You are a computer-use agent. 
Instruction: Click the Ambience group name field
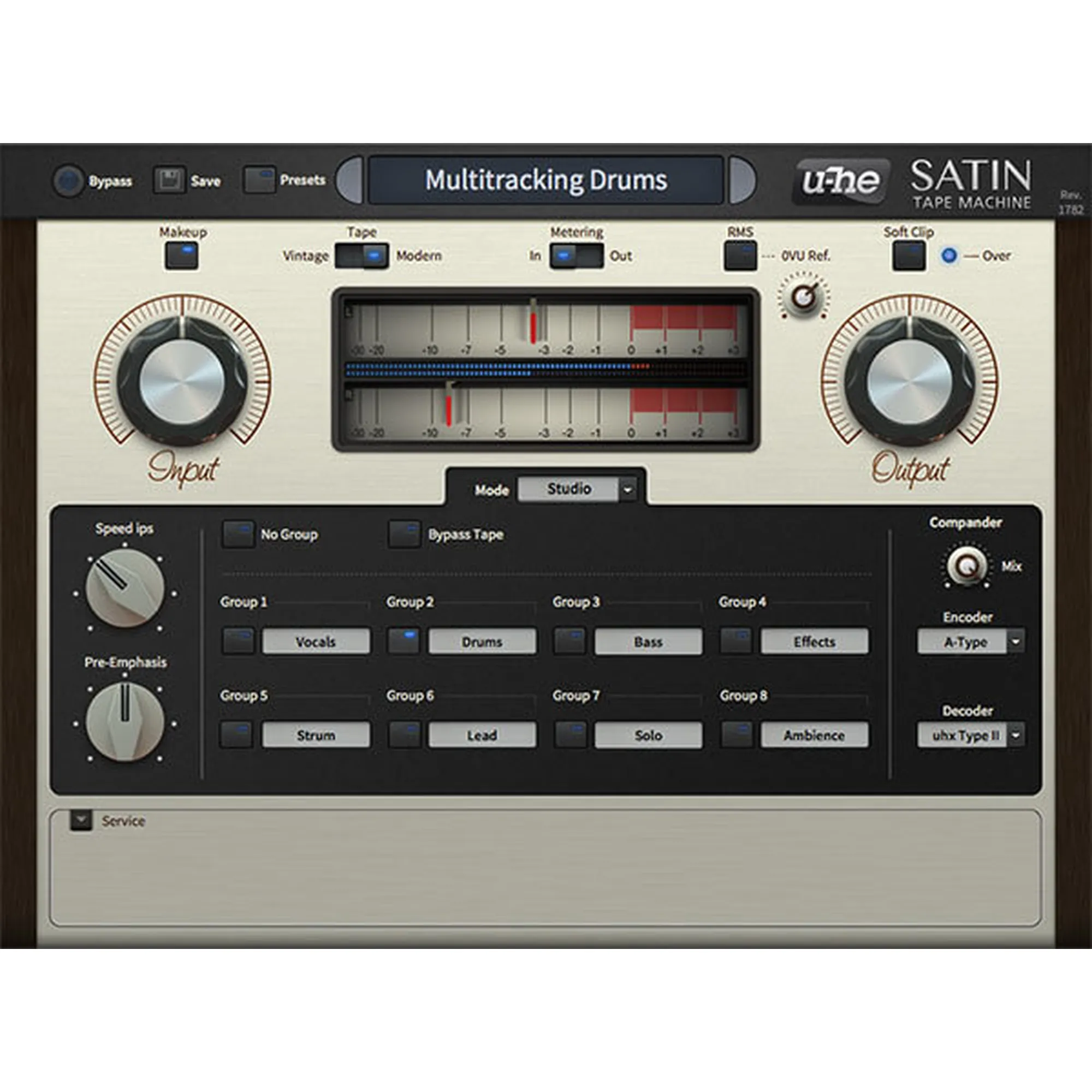(x=815, y=735)
